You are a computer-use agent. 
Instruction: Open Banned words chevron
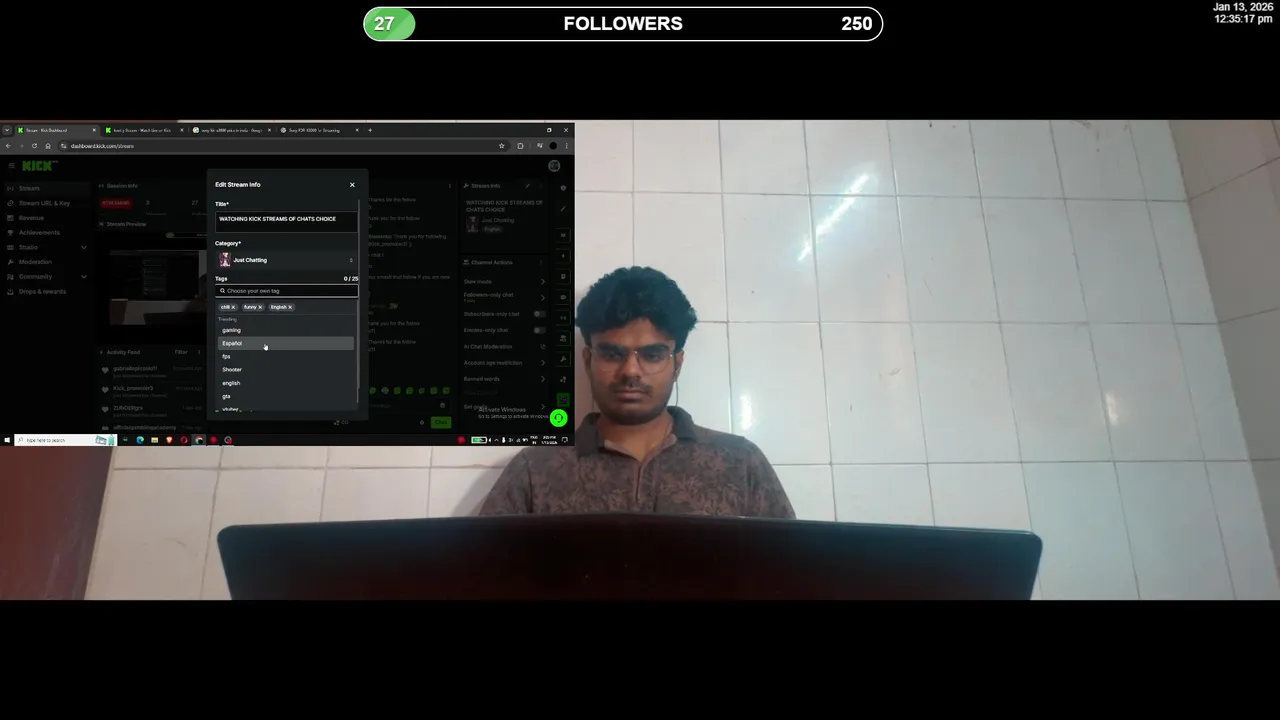pos(543,379)
